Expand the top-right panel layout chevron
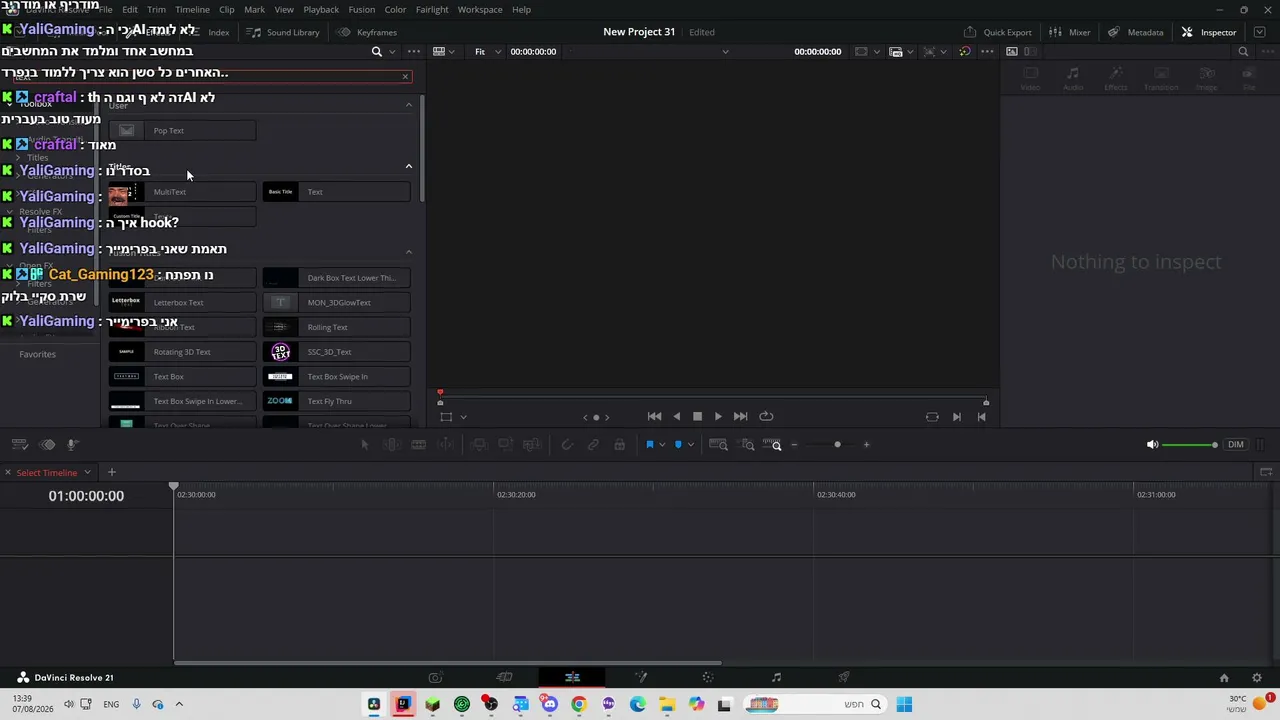Screen dimensions: 1280x720 click(1260, 32)
